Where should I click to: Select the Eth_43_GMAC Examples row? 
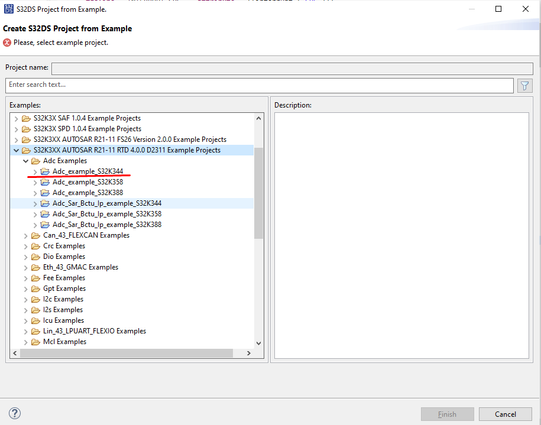tap(80, 267)
